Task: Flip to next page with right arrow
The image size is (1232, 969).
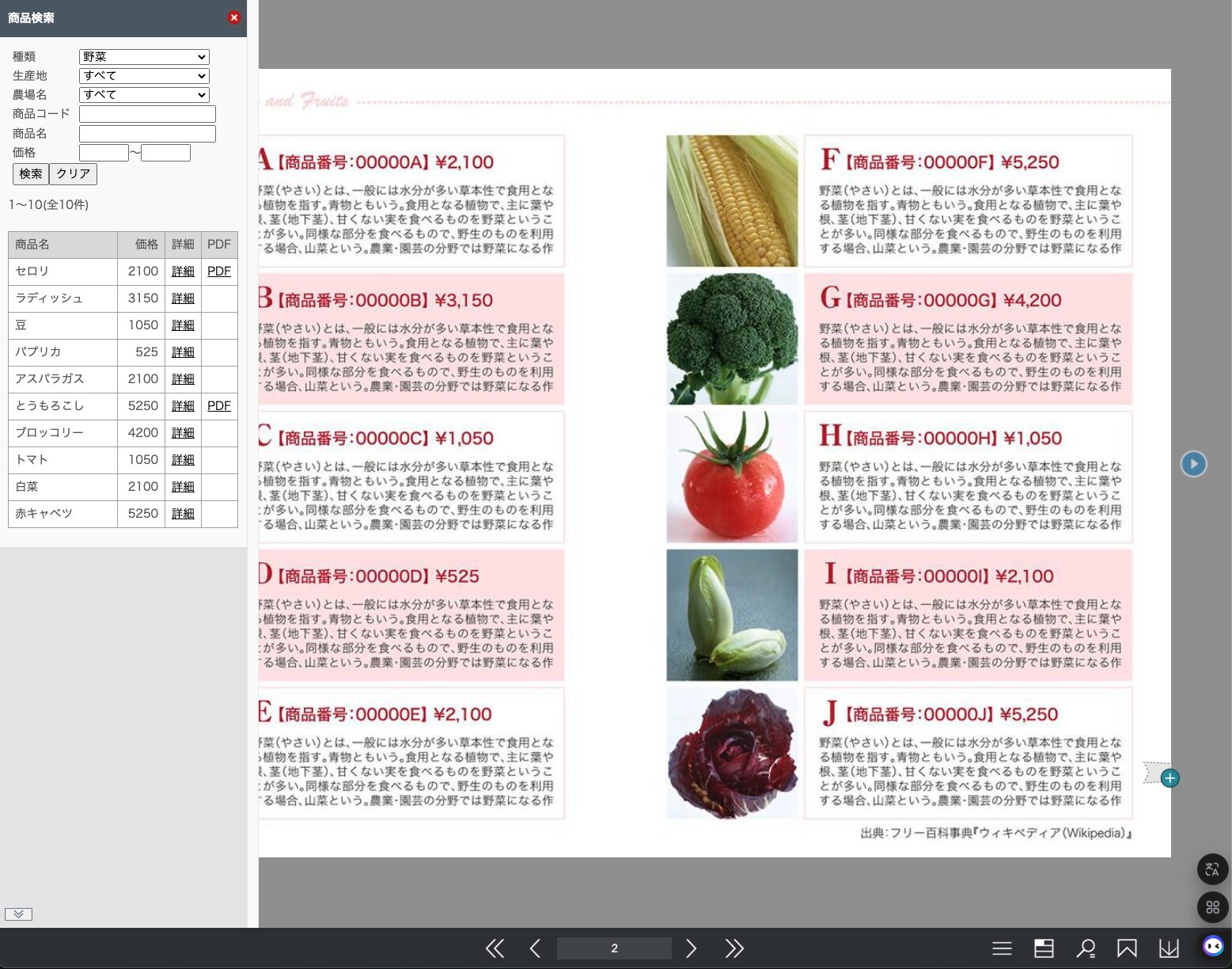Action: pos(1193,464)
